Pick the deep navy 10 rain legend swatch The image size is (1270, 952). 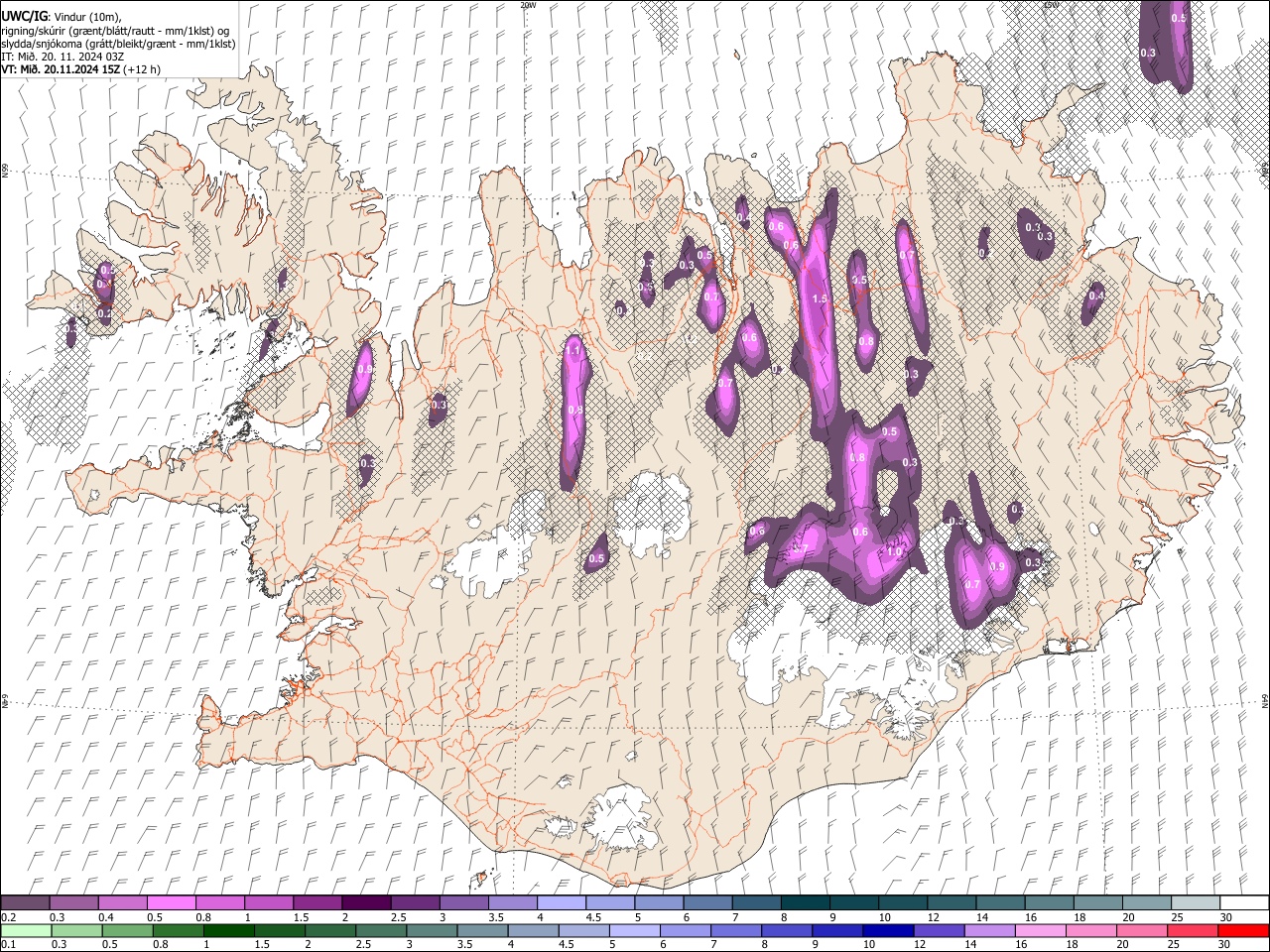pyautogui.click(x=888, y=931)
